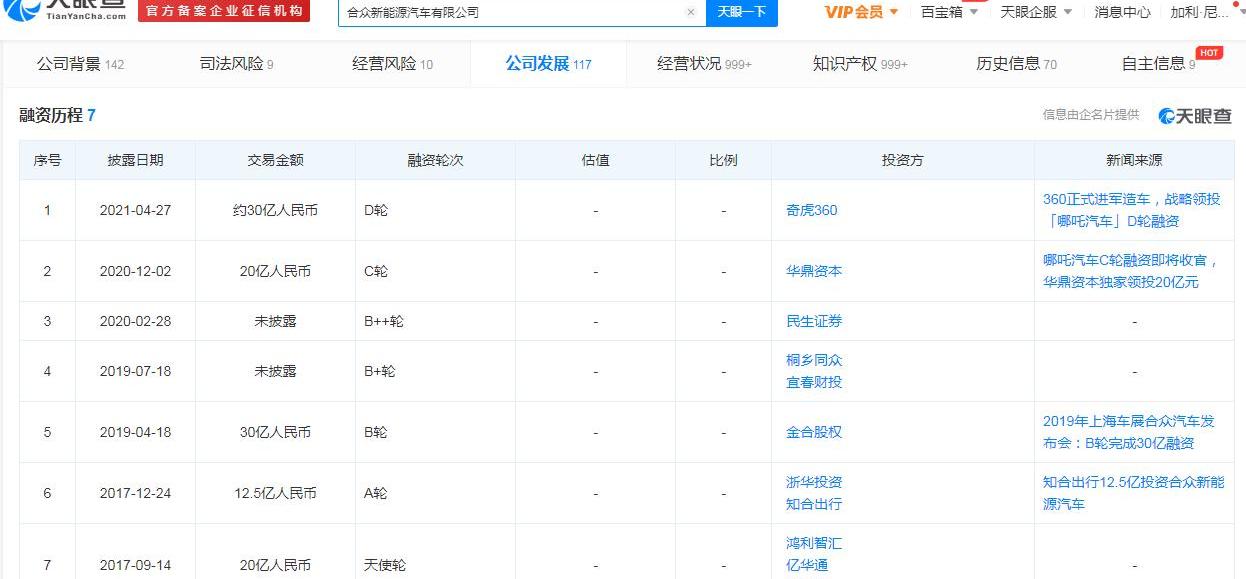Open investor link 民生证券

point(814,321)
